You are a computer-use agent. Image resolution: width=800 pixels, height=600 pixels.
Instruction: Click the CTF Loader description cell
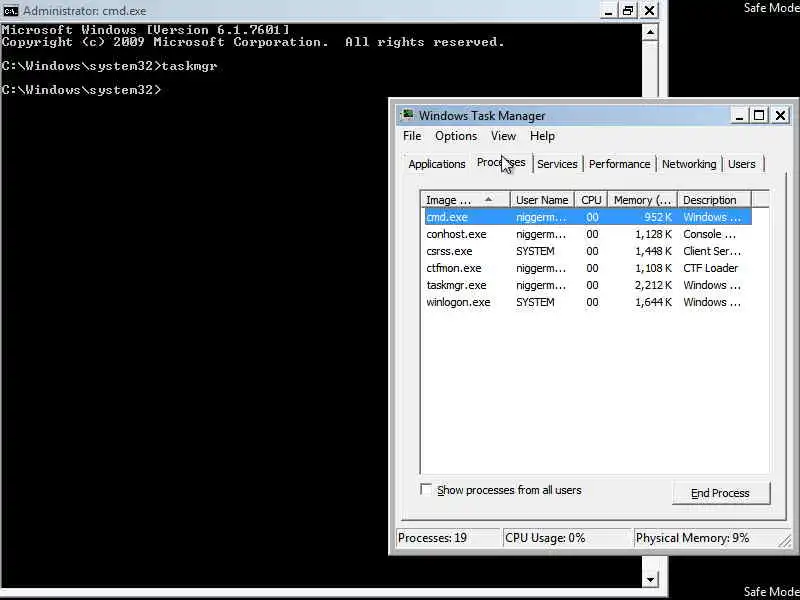click(x=710, y=268)
